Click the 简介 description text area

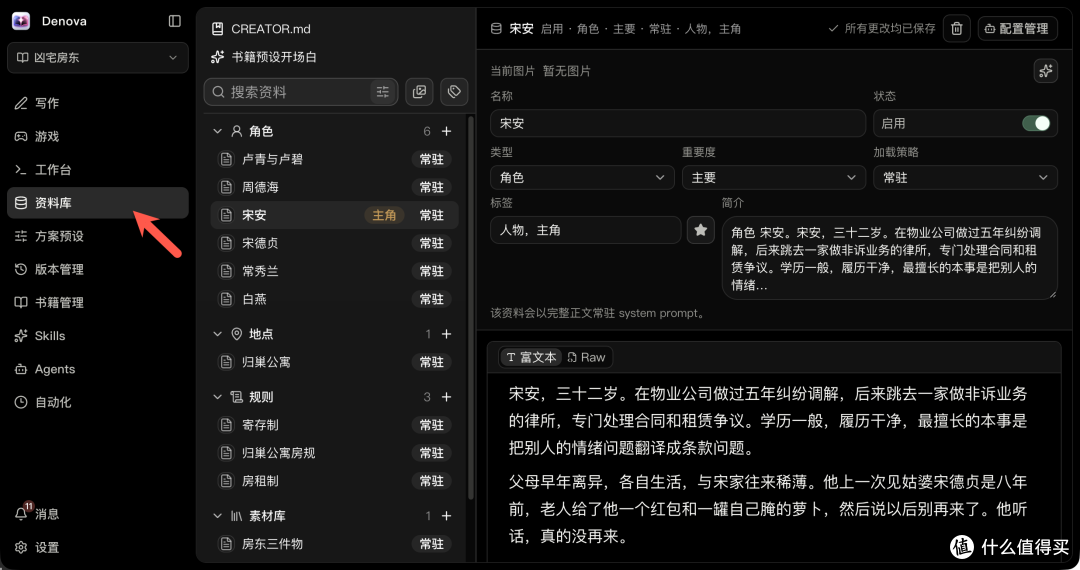coord(889,258)
